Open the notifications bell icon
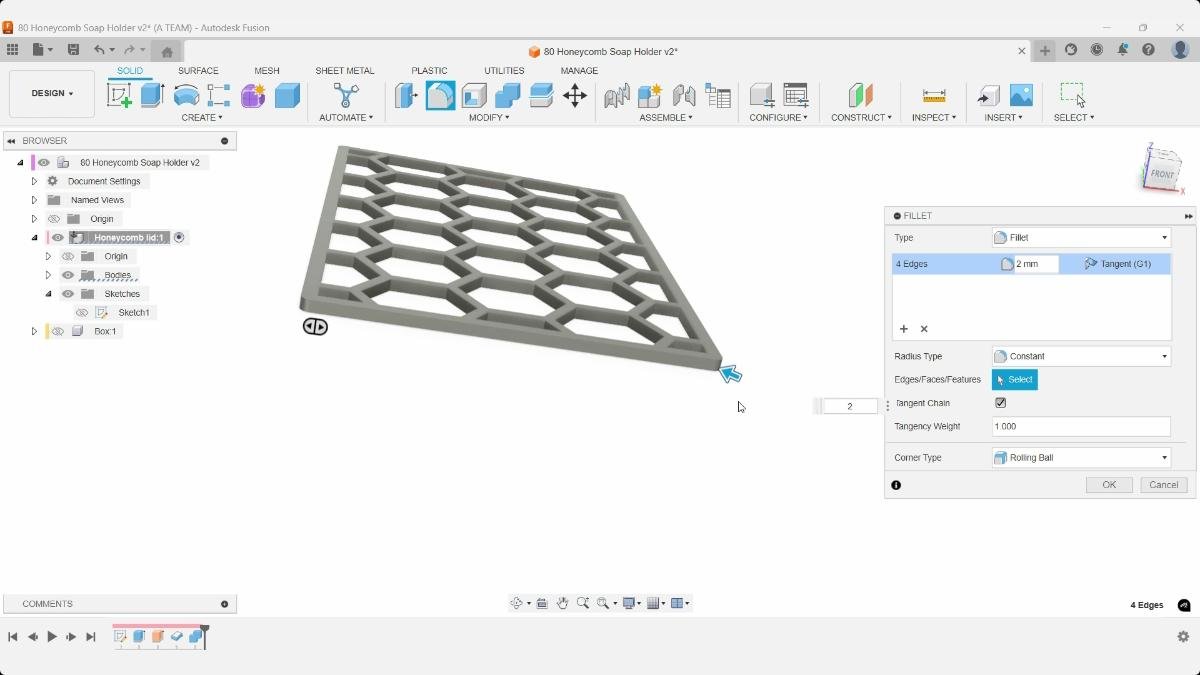1200x675 pixels. [x=1123, y=50]
